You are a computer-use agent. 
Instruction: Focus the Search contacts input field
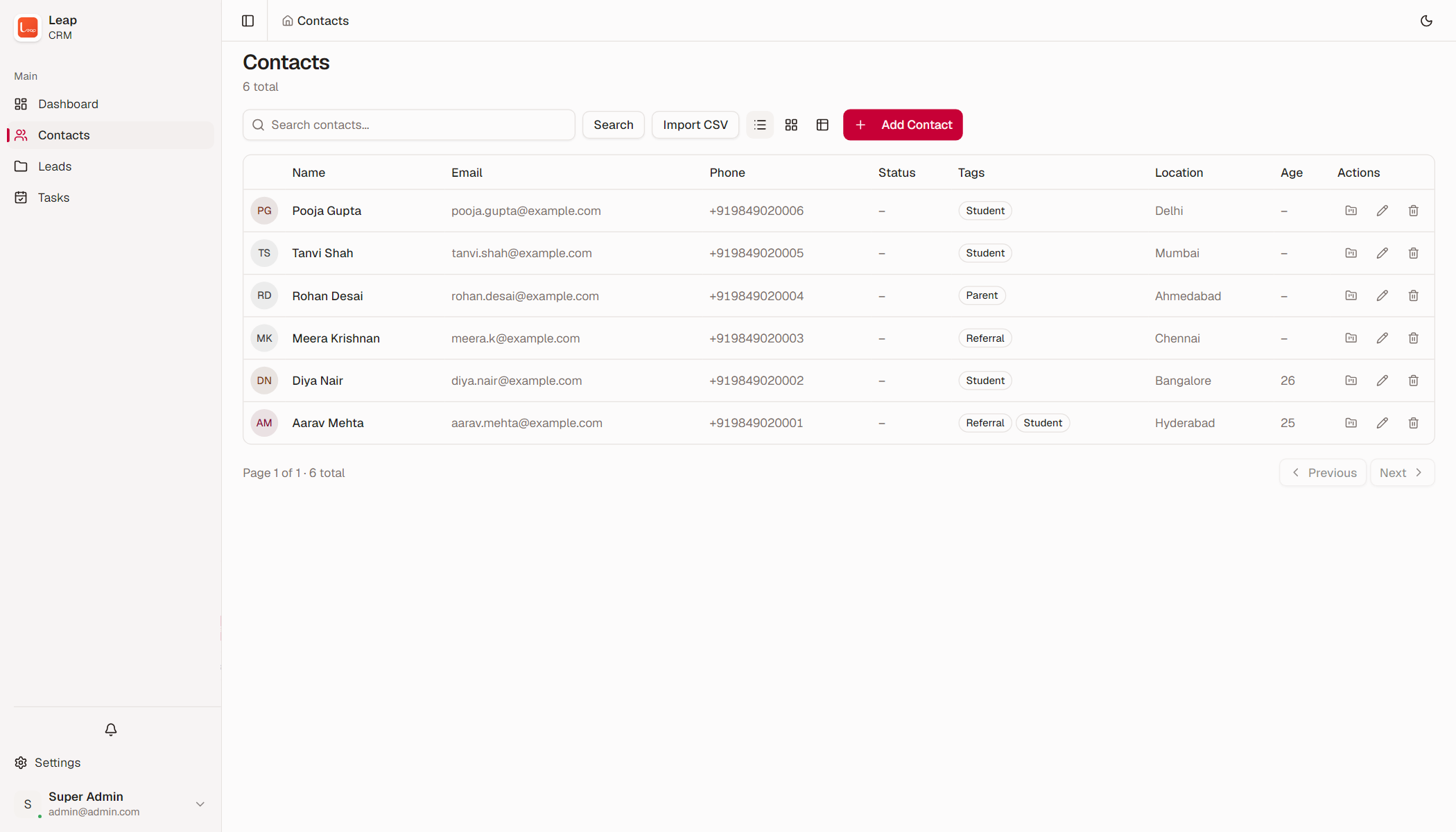point(409,125)
